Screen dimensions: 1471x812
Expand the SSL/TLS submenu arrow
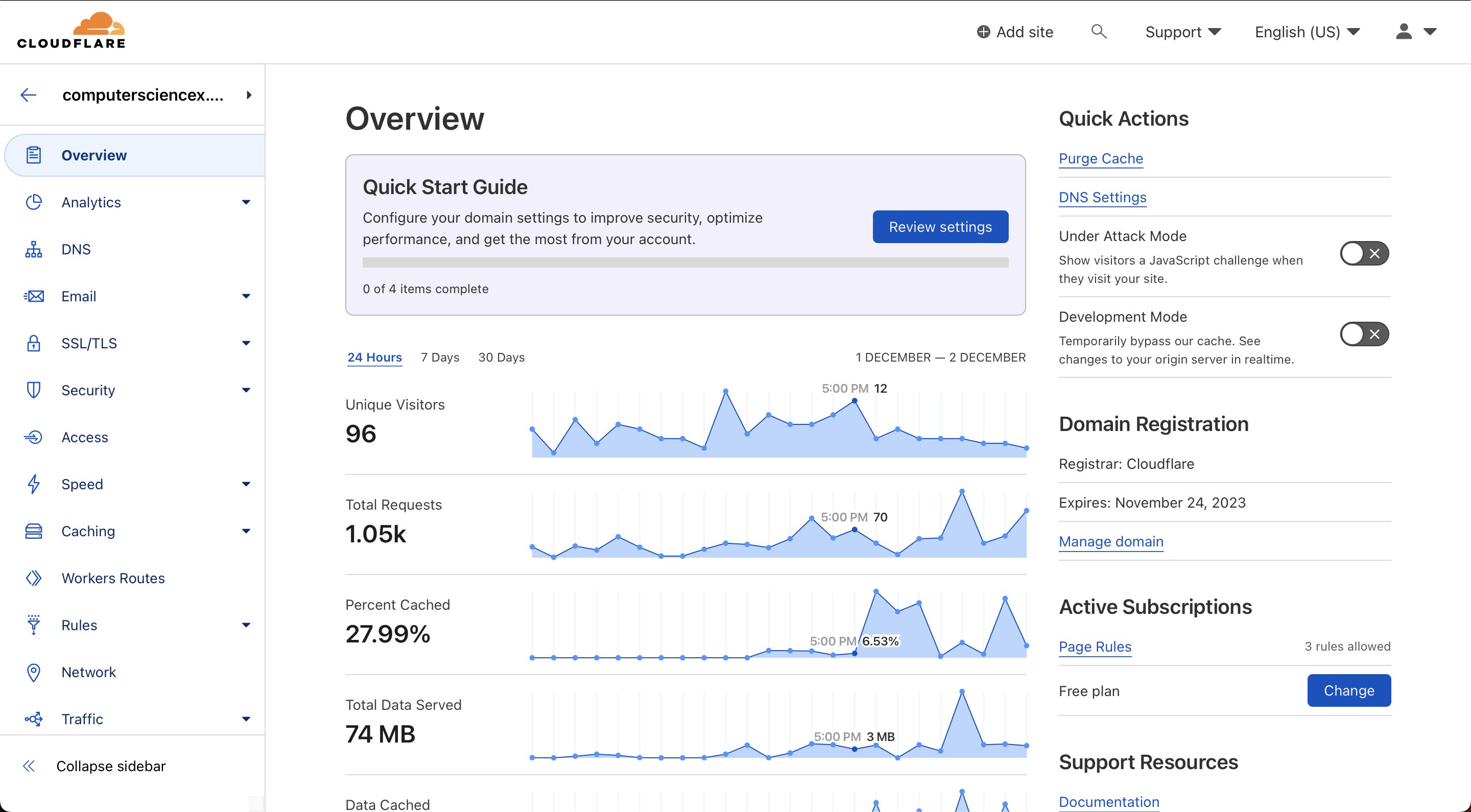click(x=246, y=343)
